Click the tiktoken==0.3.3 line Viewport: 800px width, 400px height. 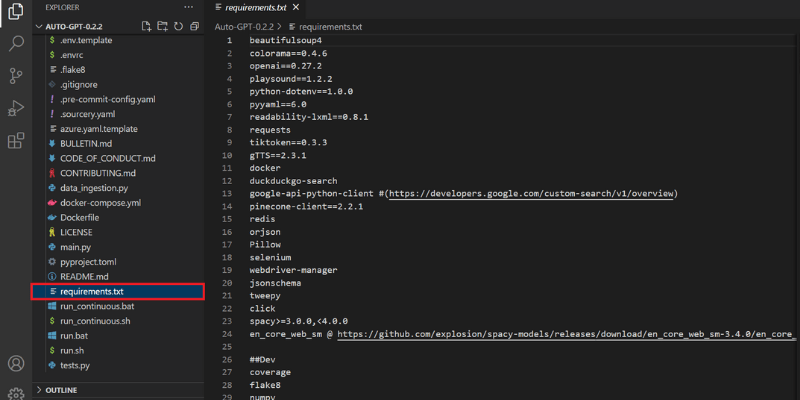coord(288,143)
